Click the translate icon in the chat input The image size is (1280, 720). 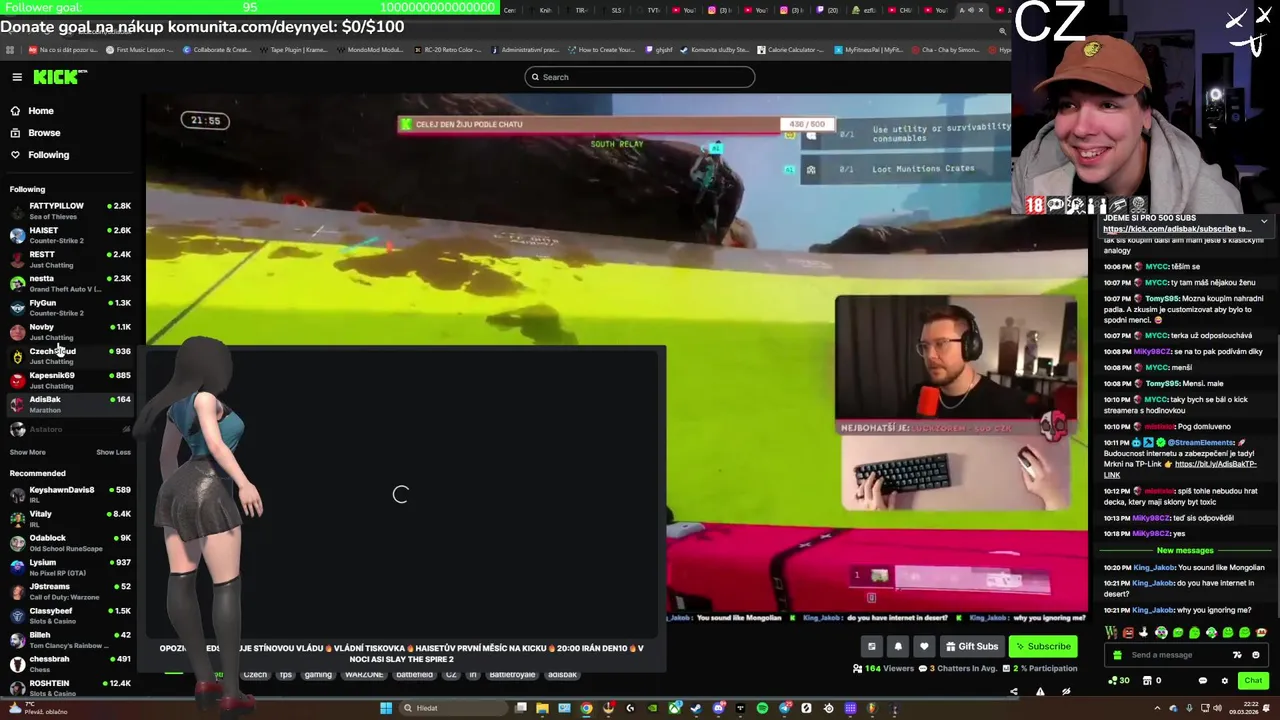point(1237,655)
